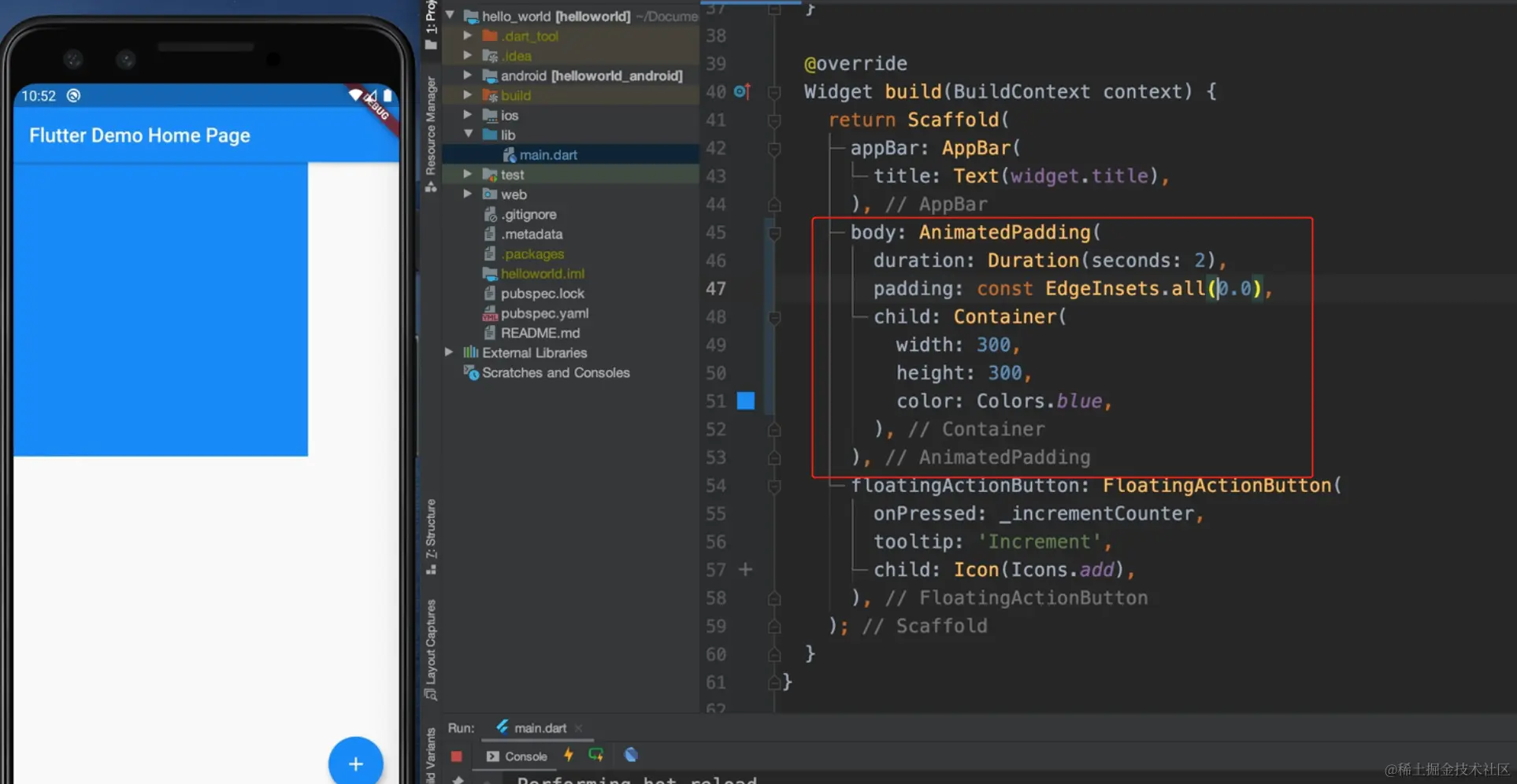Image resolution: width=1517 pixels, height=784 pixels.
Task: Click the EdgeInsets.all value 0.0 on line 47
Action: pyautogui.click(x=1234, y=289)
